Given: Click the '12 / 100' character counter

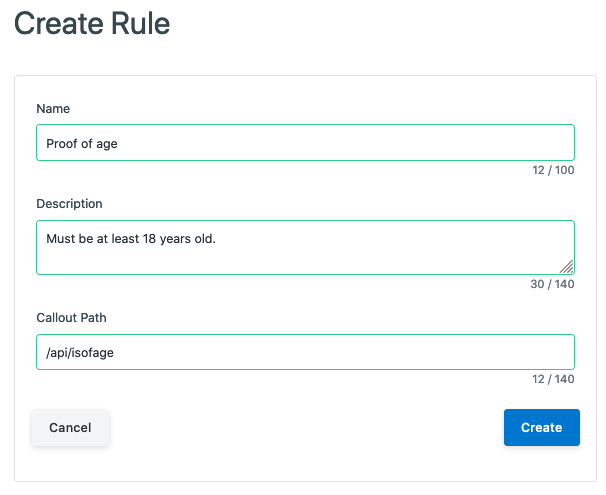Looking at the screenshot, I should 553,170.
